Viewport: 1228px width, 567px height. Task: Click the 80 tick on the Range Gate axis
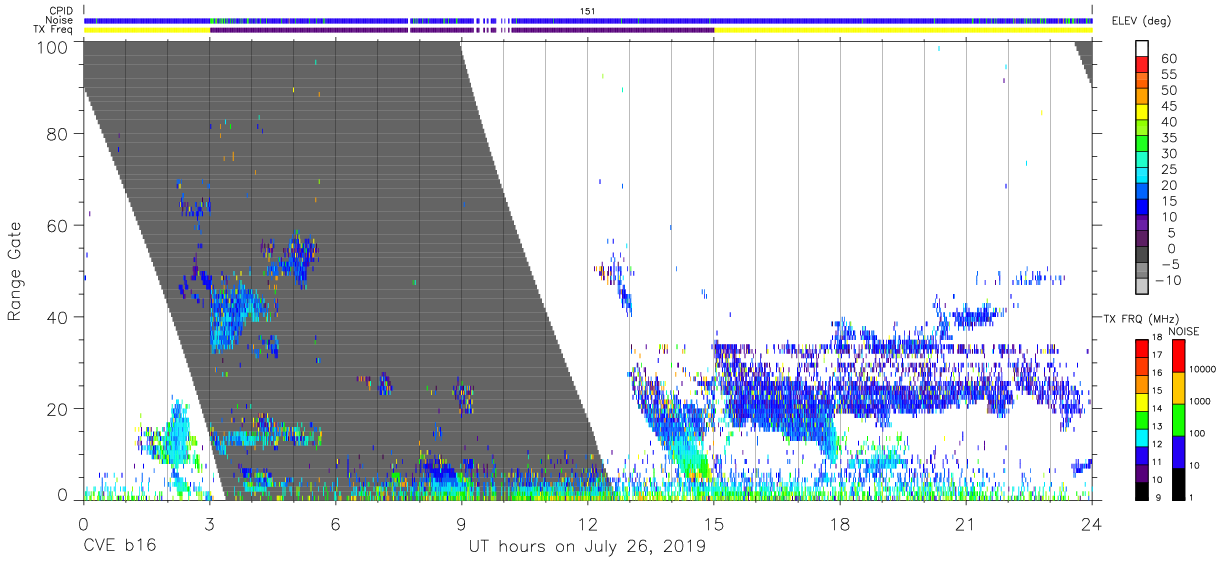click(56, 135)
